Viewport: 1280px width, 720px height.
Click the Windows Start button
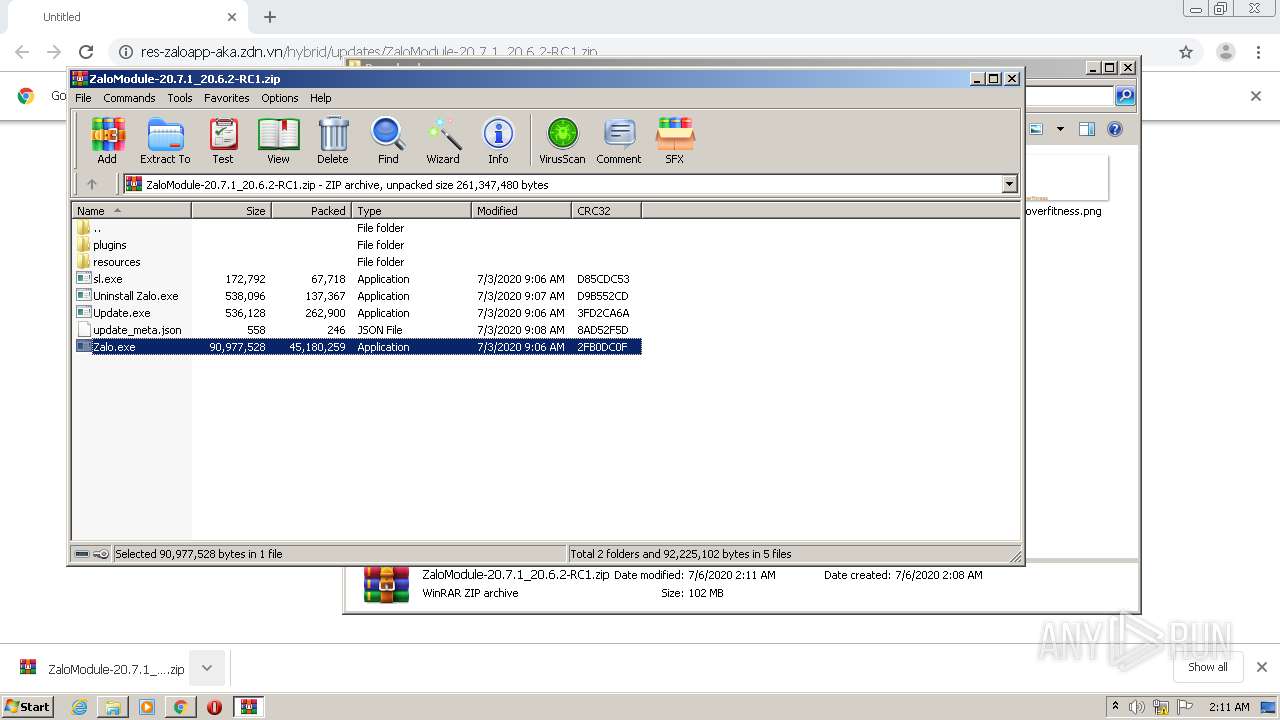(x=27, y=706)
